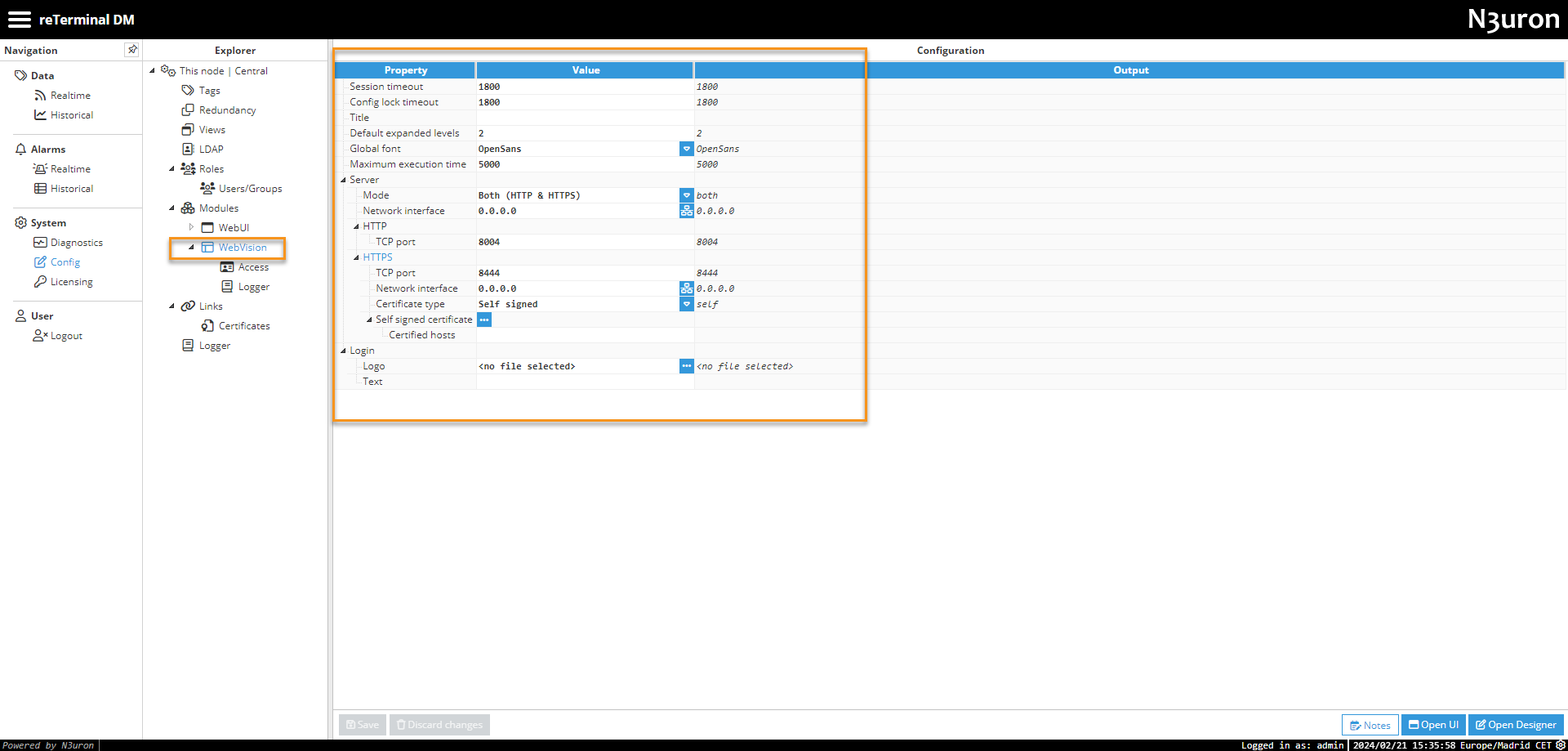The height and width of the screenshot is (751, 1568).
Task: Click the Data Realtime feed icon
Action: click(40, 96)
